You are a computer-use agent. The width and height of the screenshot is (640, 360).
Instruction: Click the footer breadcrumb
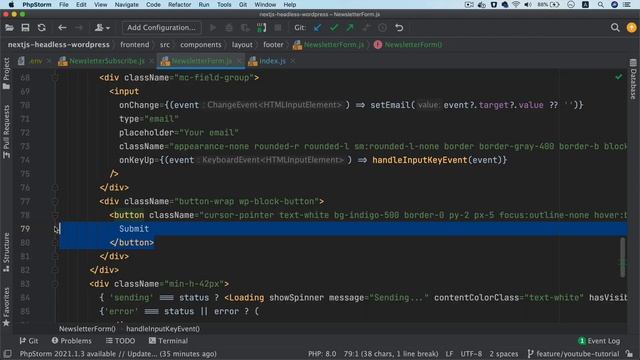point(273,44)
